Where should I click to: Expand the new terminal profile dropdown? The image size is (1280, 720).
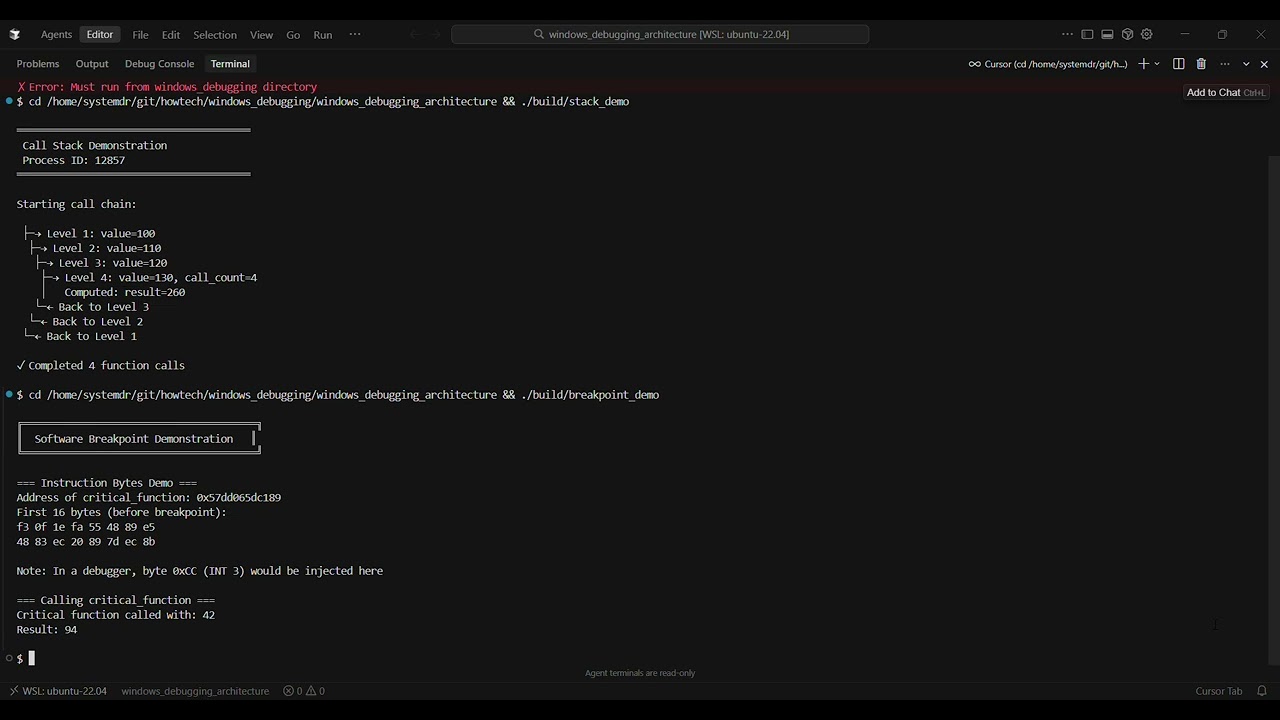[1157, 64]
